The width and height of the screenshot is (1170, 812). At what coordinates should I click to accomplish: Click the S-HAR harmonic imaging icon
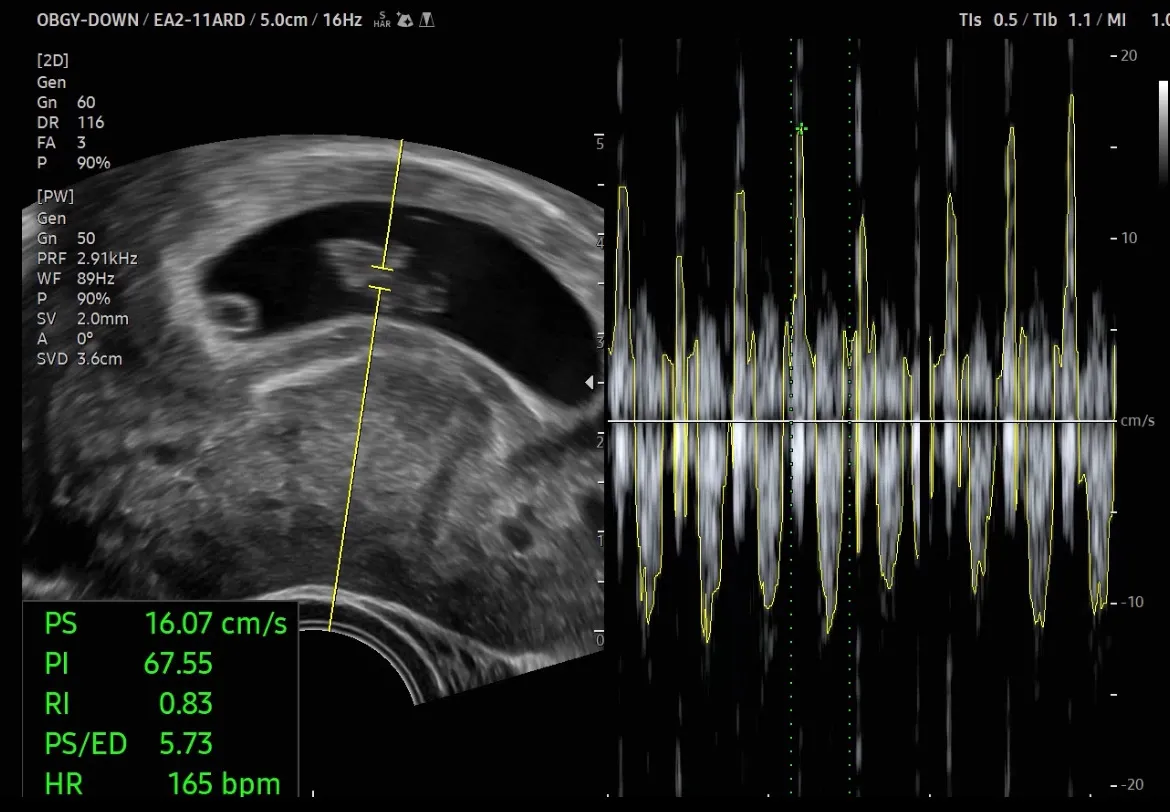point(382,20)
